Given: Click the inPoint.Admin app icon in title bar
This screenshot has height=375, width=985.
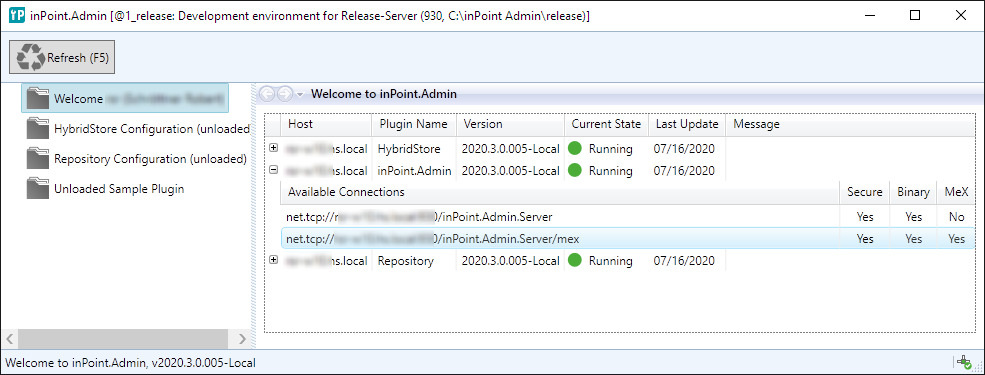Looking at the screenshot, I should 16,16.
